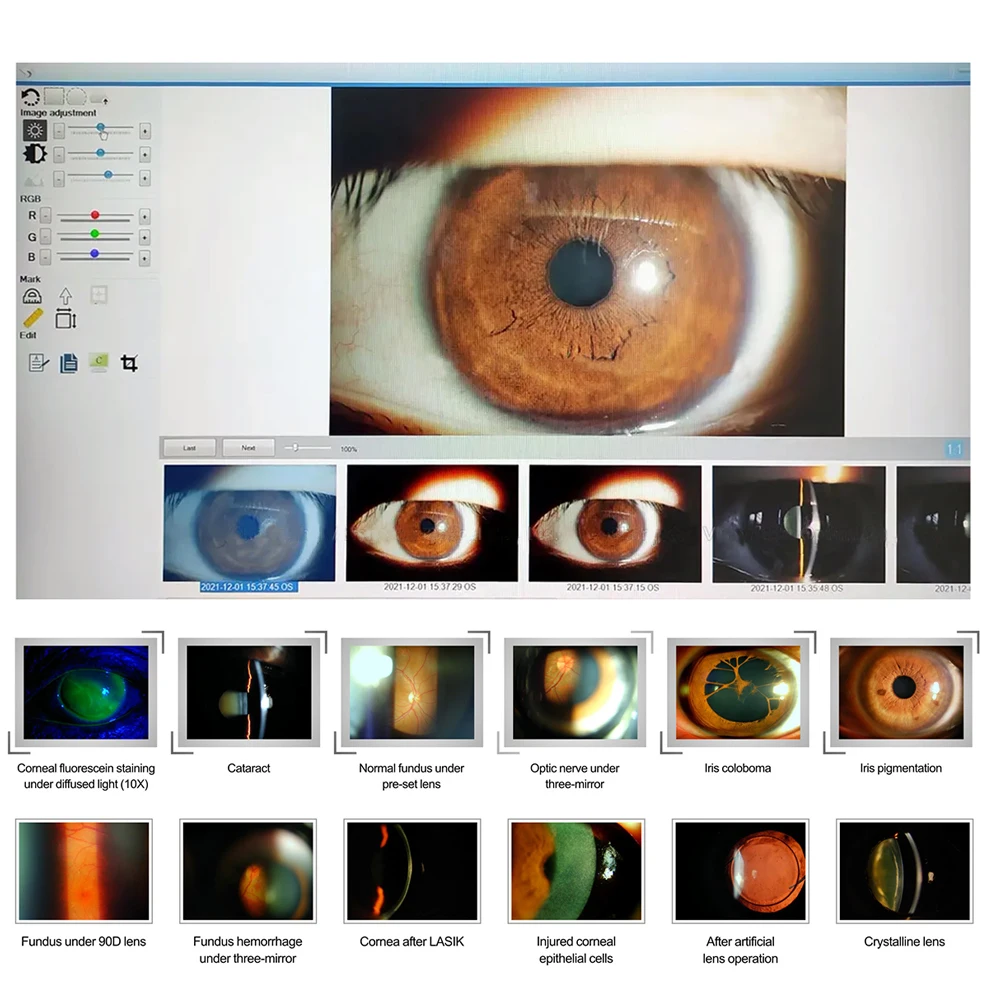1000x1000 pixels.
Task: Click the histogram mountain icon
Action: (x=34, y=179)
